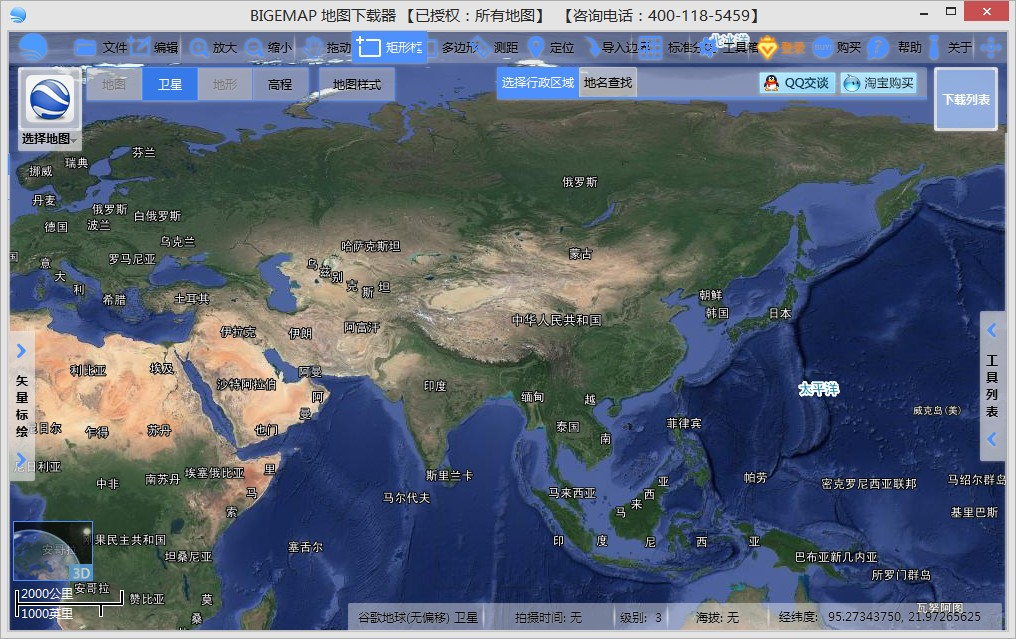Screen dimensions: 1016x639
Task: Click the 斯里兰卡 map label
Action: pyautogui.click(x=449, y=476)
